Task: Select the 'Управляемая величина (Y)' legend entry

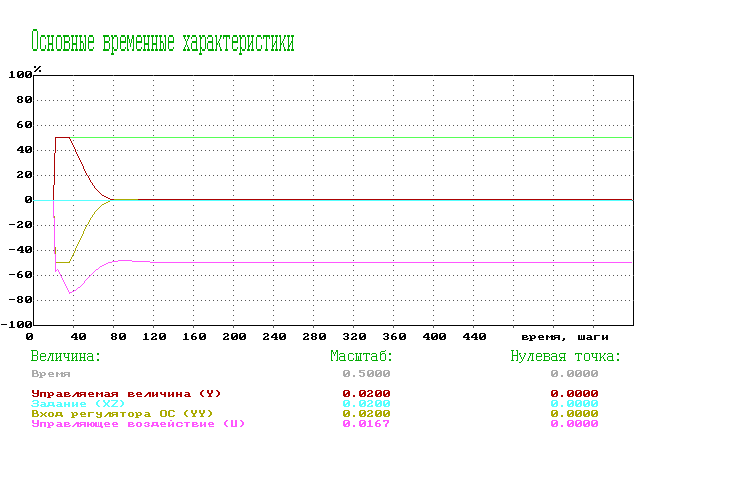Action: (125, 393)
